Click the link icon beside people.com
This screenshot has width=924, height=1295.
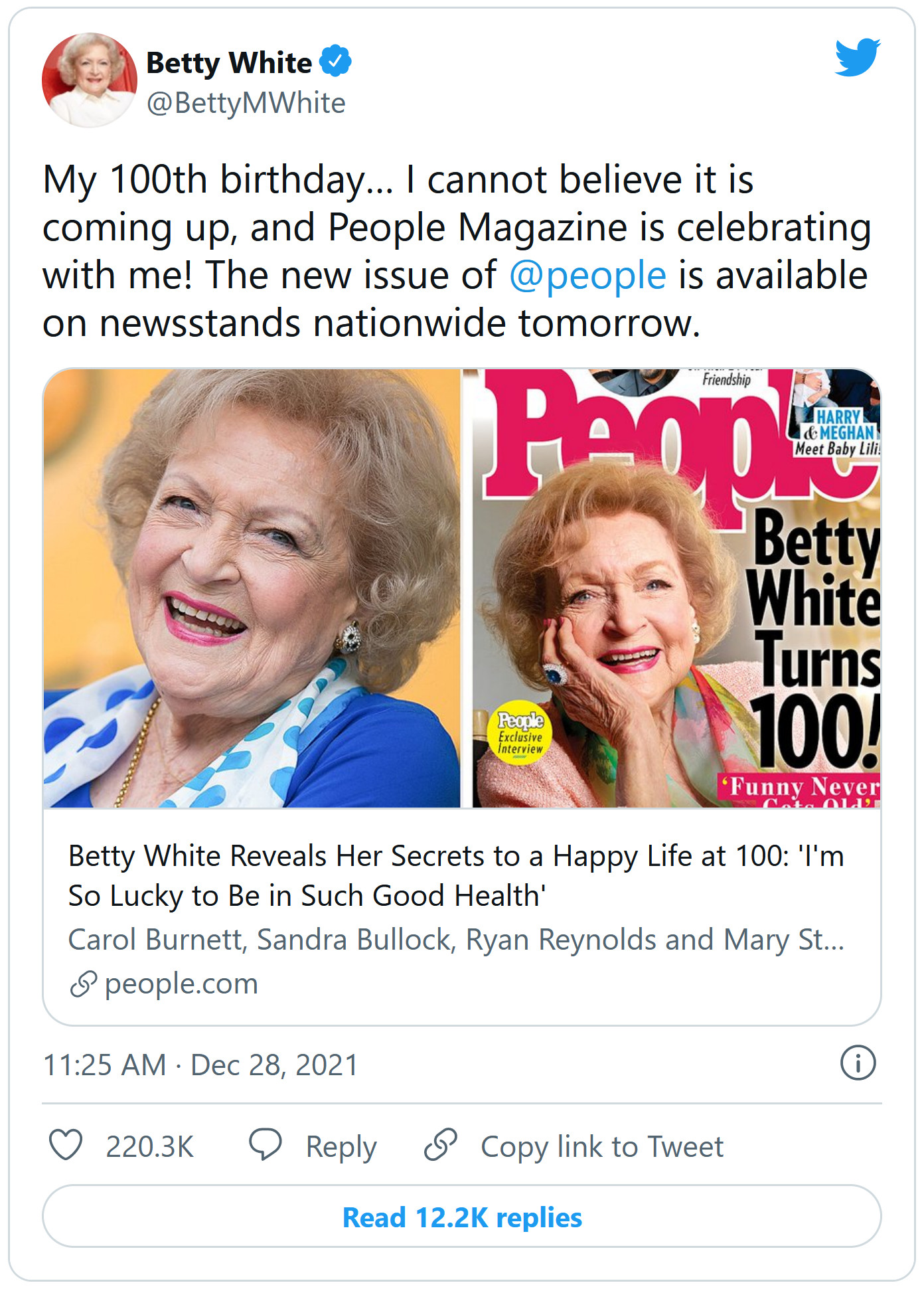(x=83, y=984)
